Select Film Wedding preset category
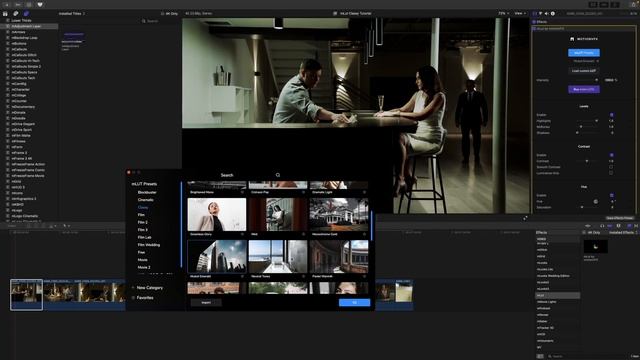The image size is (640, 360). point(149,245)
